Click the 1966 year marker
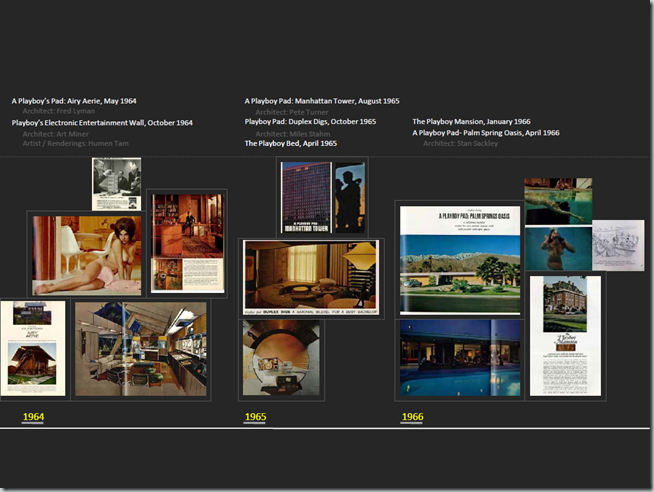 pos(412,416)
